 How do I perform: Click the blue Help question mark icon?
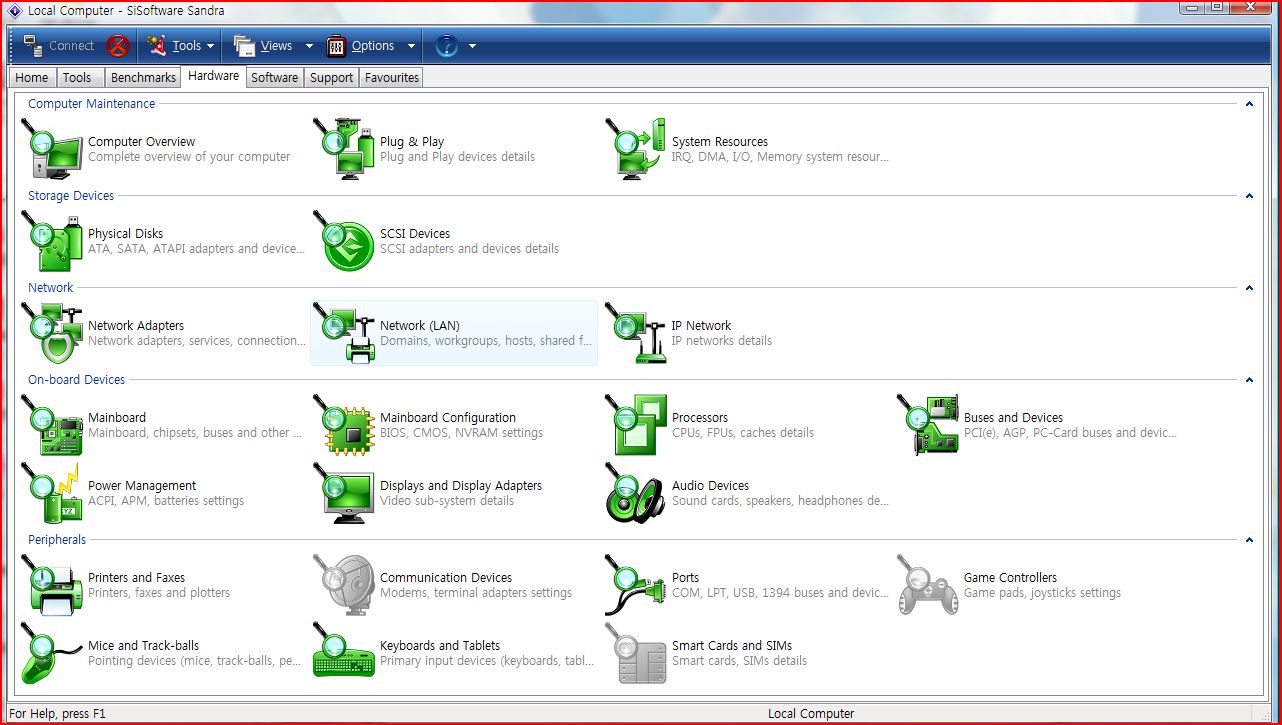tap(447, 46)
